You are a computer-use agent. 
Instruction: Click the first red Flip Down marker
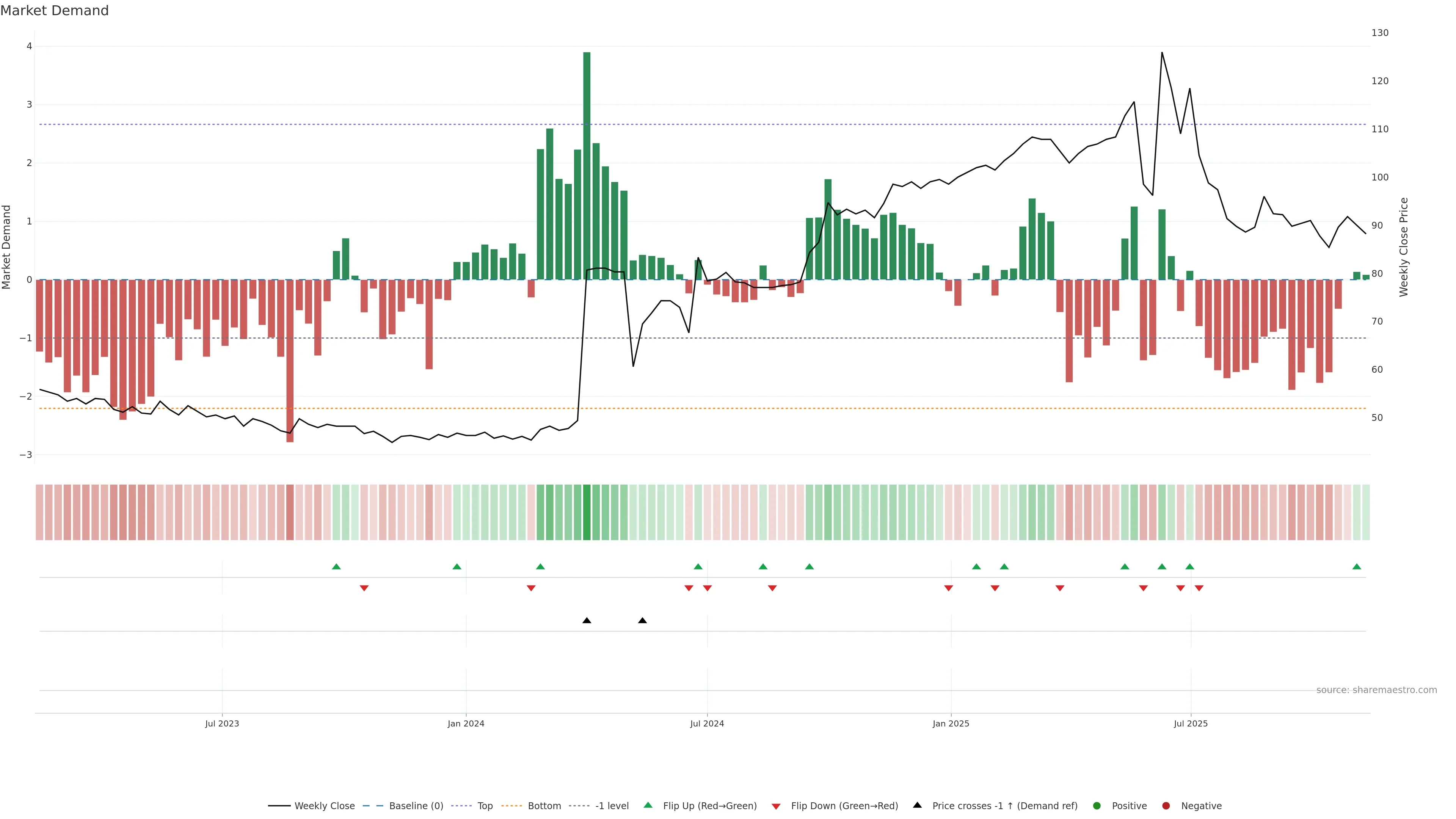tap(364, 588)
